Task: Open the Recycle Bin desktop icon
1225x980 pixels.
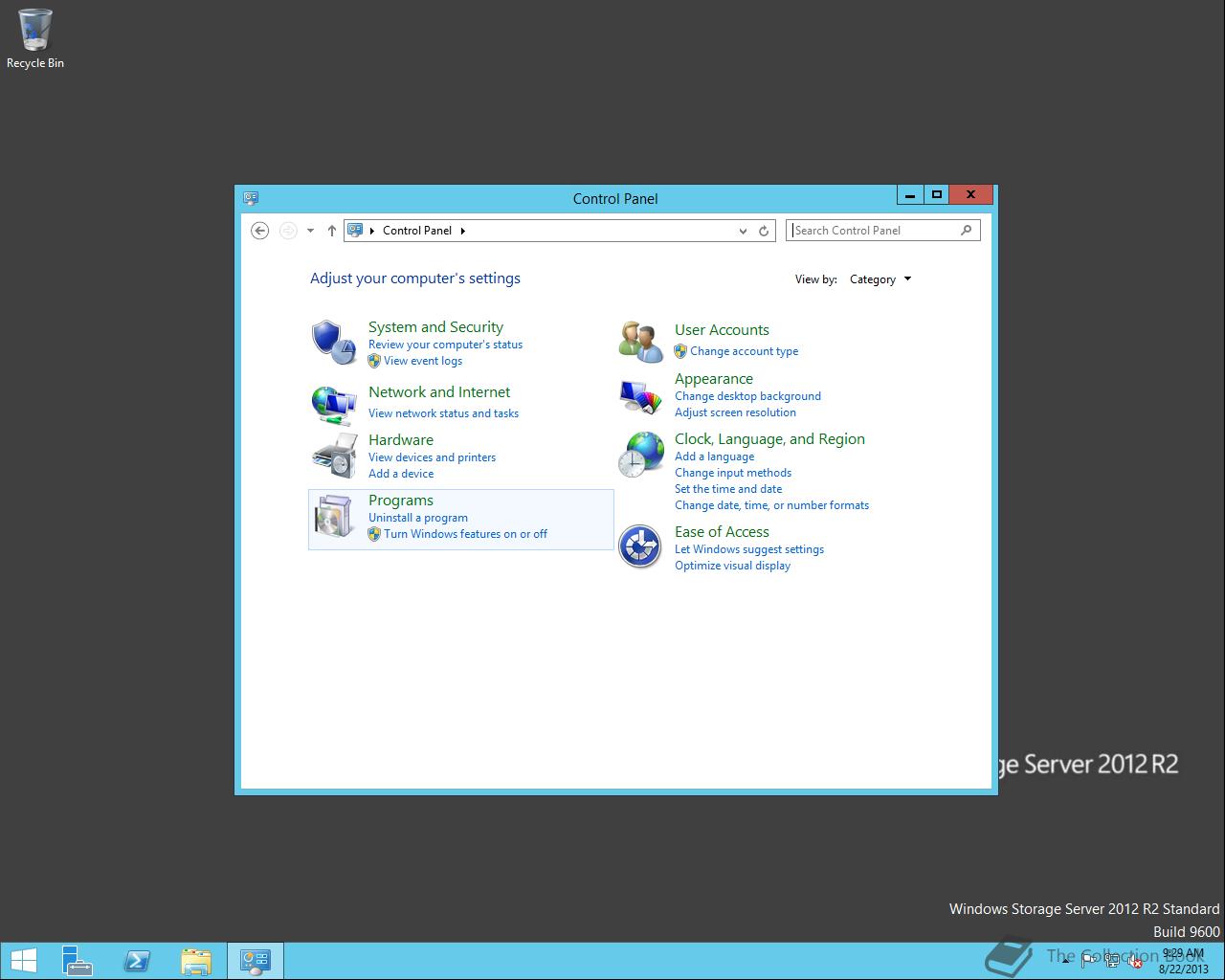Action: pos(35,39)
